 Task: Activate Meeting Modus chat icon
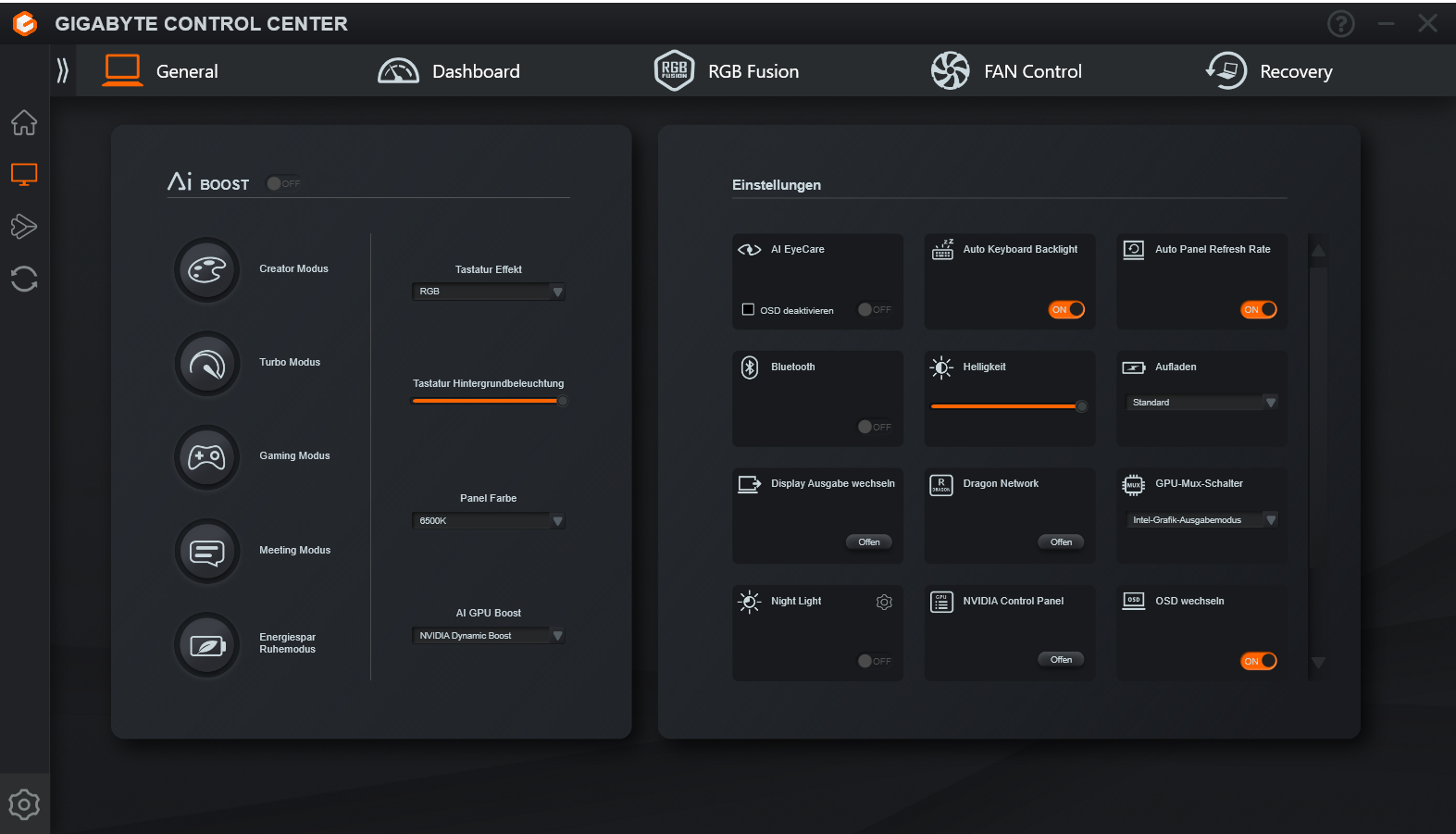pos(207,552)
